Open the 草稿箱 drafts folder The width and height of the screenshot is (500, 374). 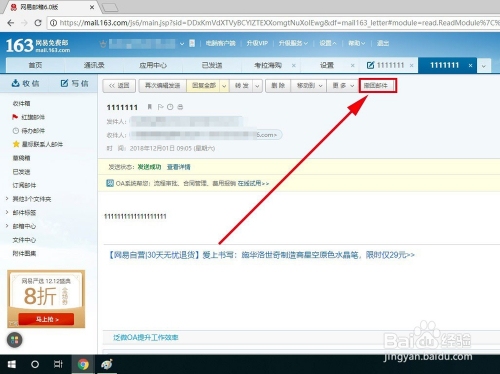21,158
